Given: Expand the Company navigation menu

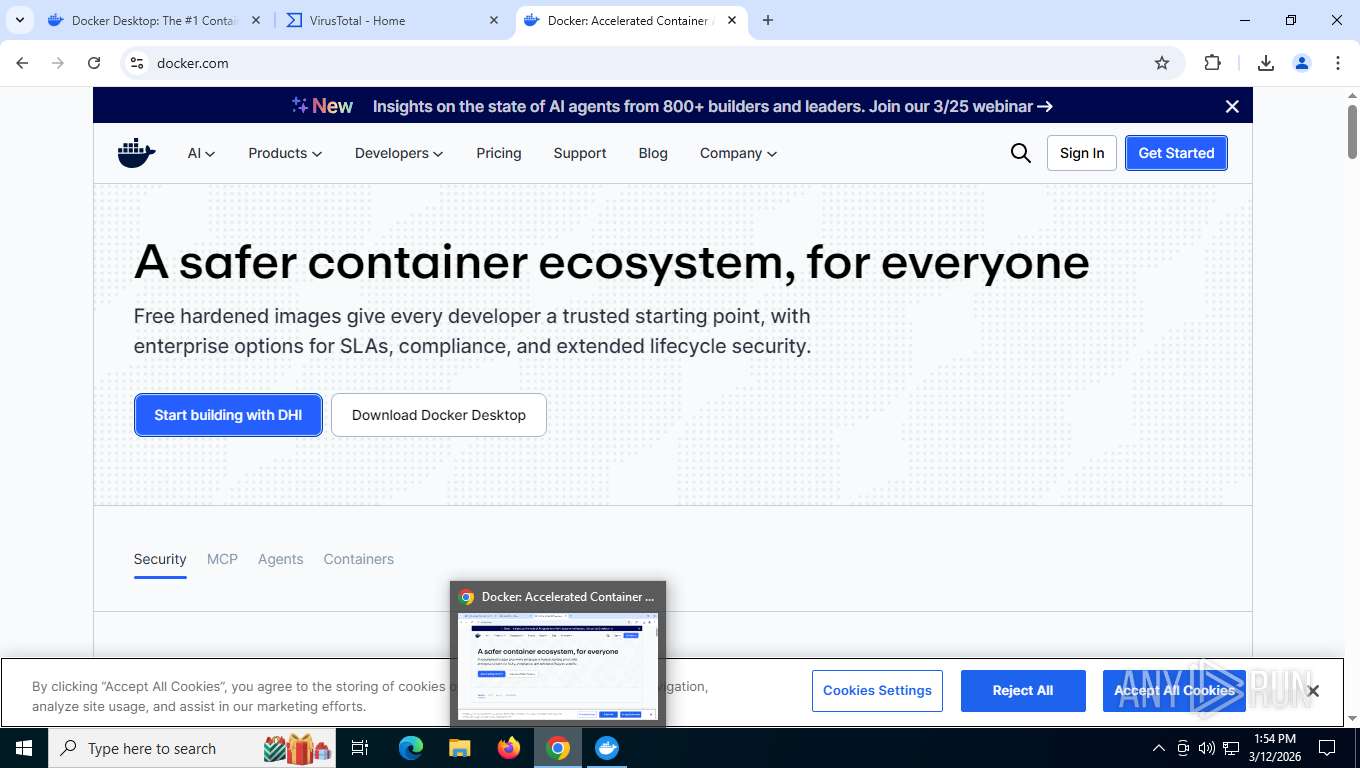Looking at the screenshot, I should [x=738, y=153].
